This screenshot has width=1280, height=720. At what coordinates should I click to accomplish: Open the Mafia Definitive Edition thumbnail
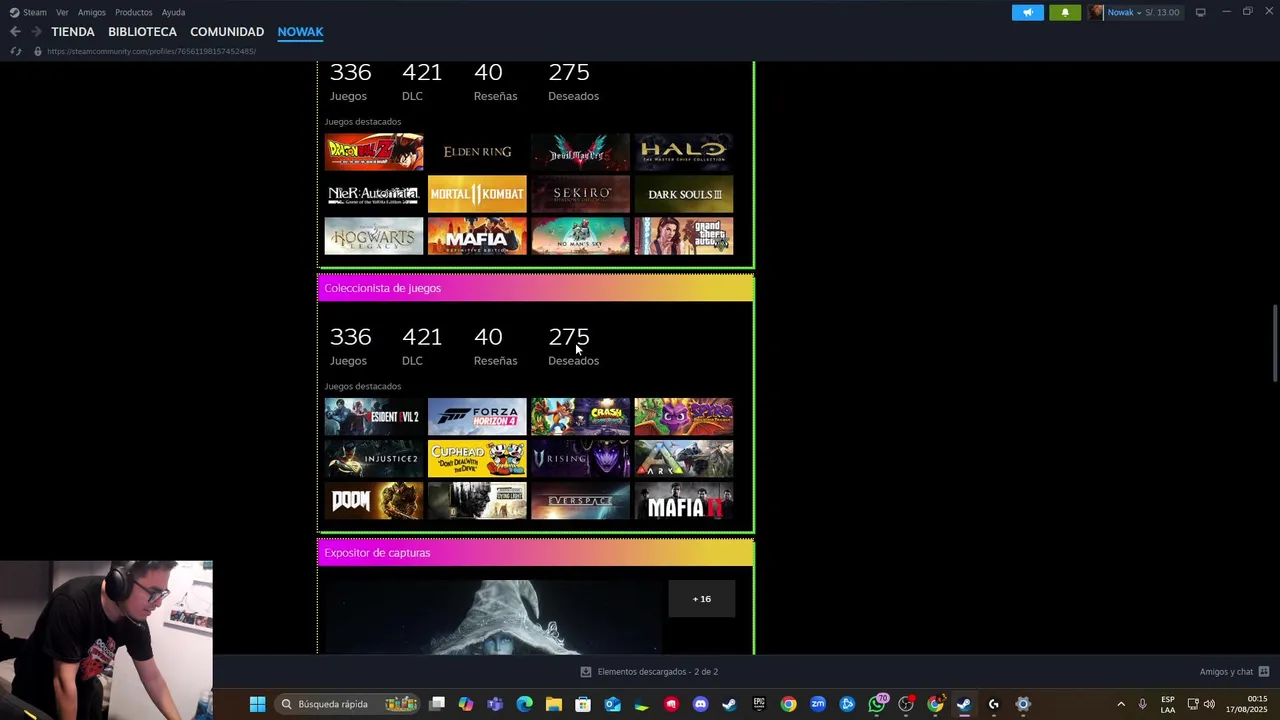click(x=477, y=236)
